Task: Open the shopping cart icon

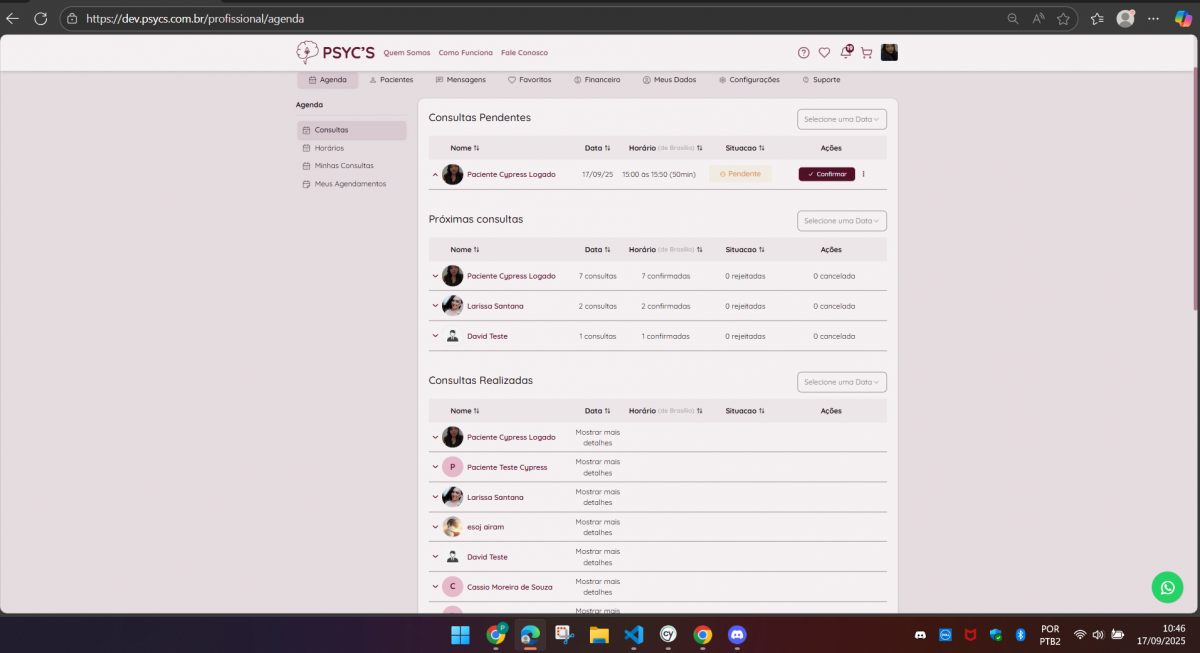Action: click(x=866, y=53)
